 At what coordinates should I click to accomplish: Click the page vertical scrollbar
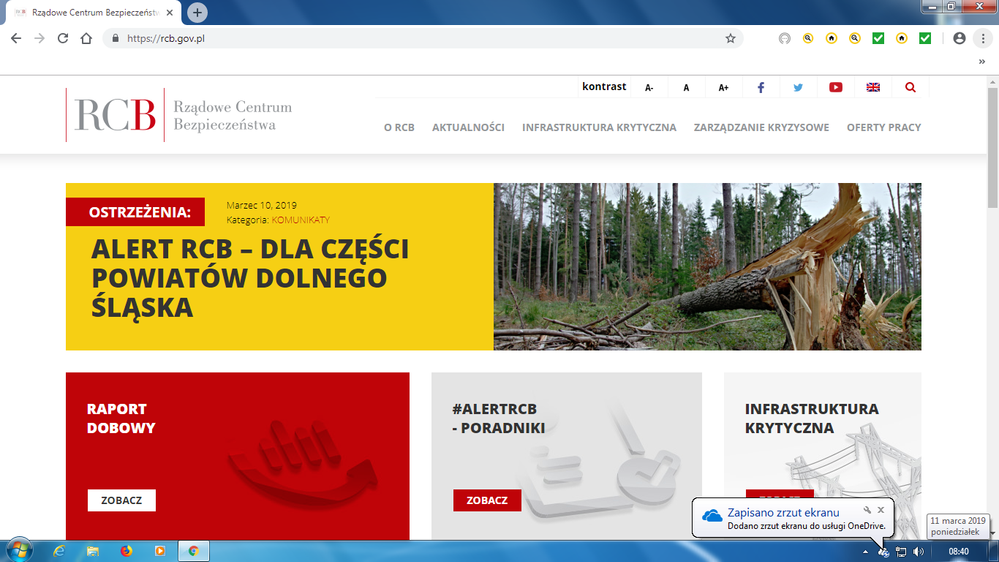993,148
